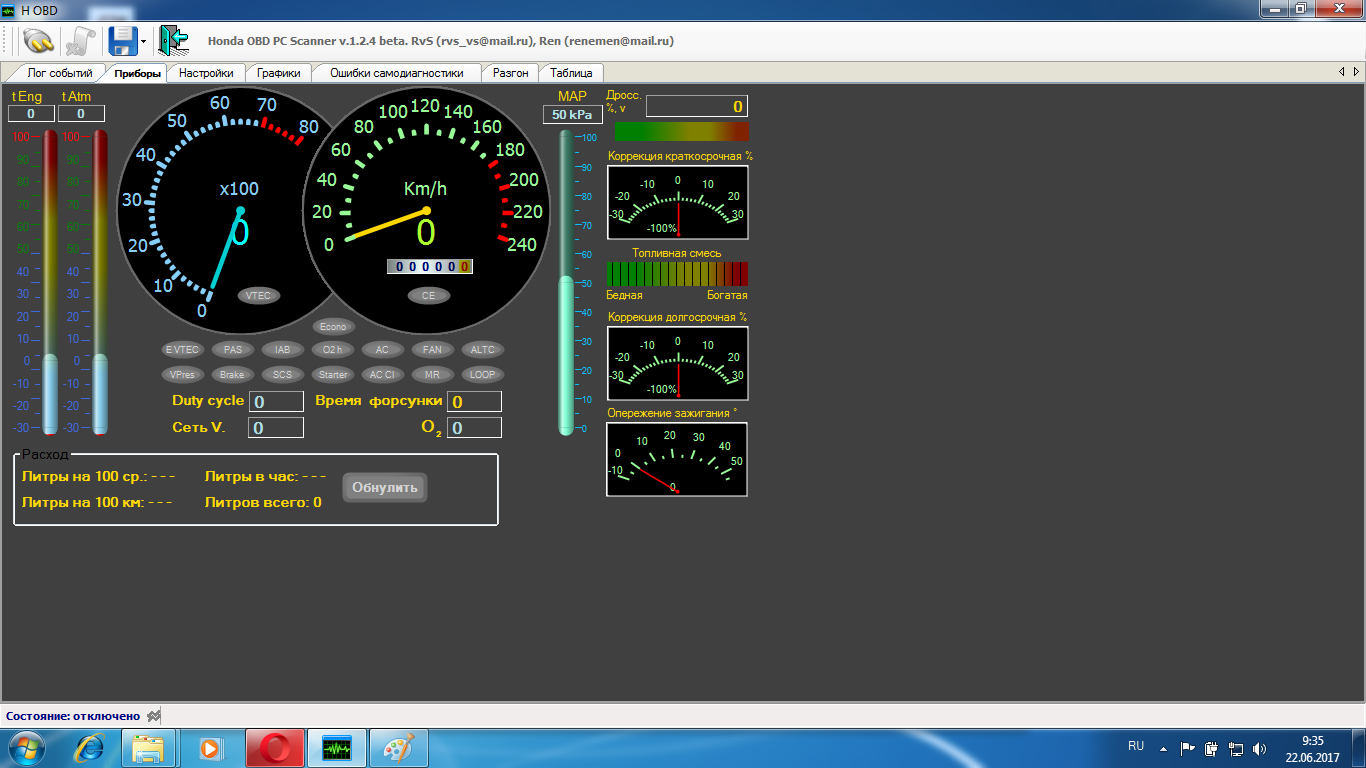This screenshot has height=768, width=1366.
Task: Click the Топливная смесь mixture bar
Action: 677,274
